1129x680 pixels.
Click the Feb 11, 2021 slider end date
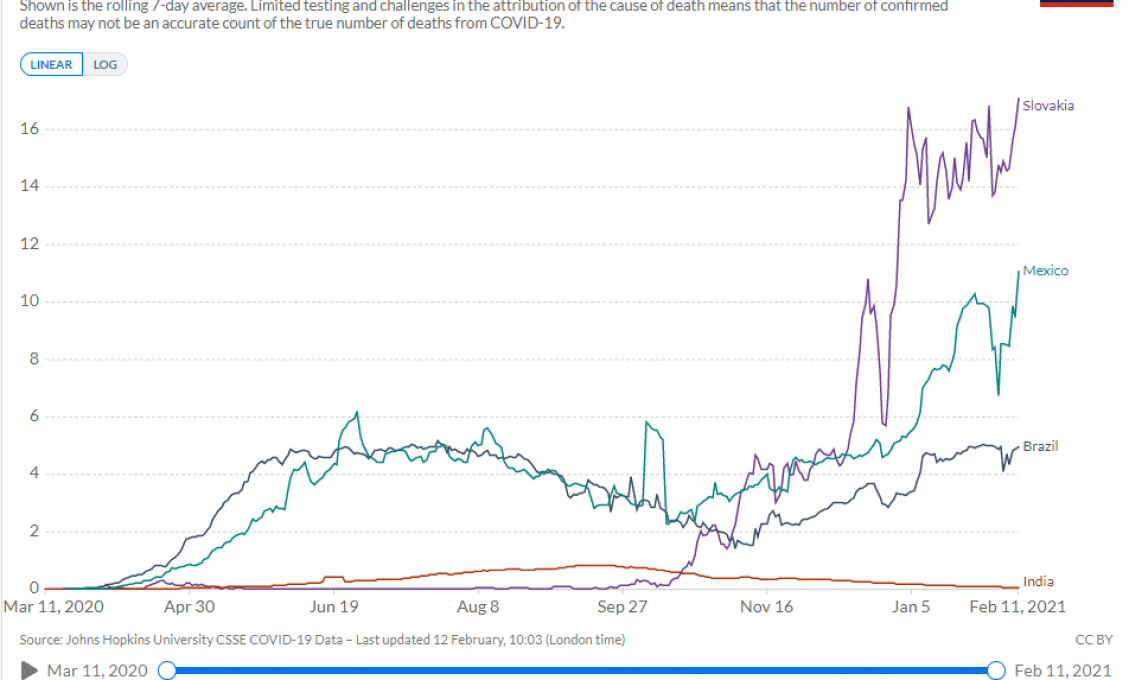(x=1063, y=671)
